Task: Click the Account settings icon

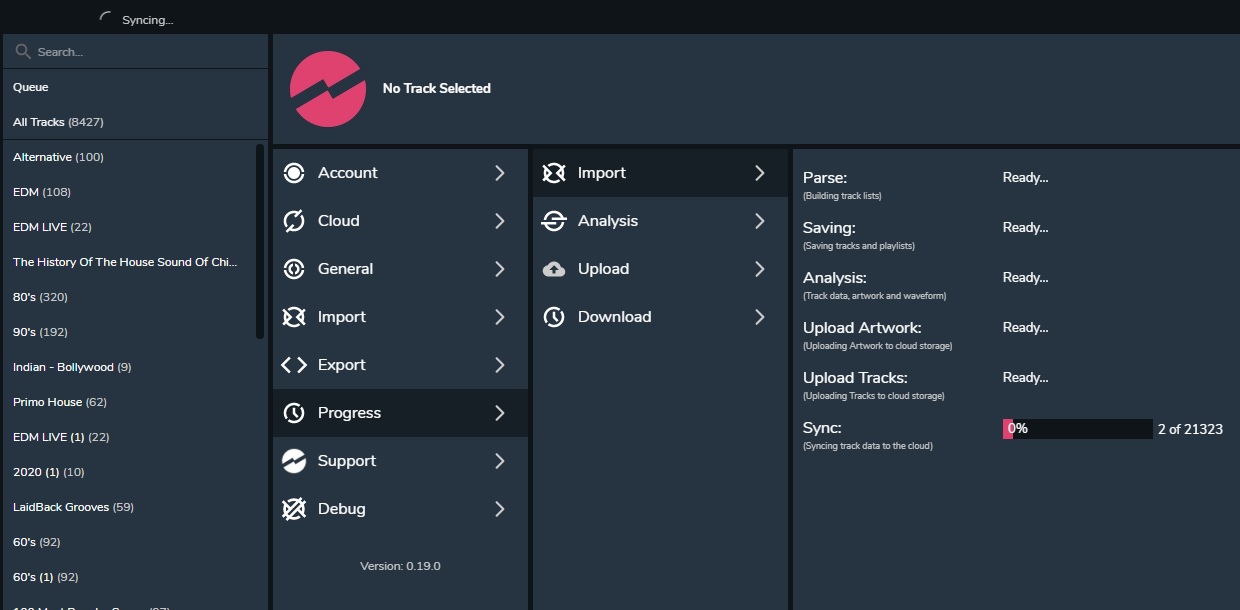Action: coord(294,173)
